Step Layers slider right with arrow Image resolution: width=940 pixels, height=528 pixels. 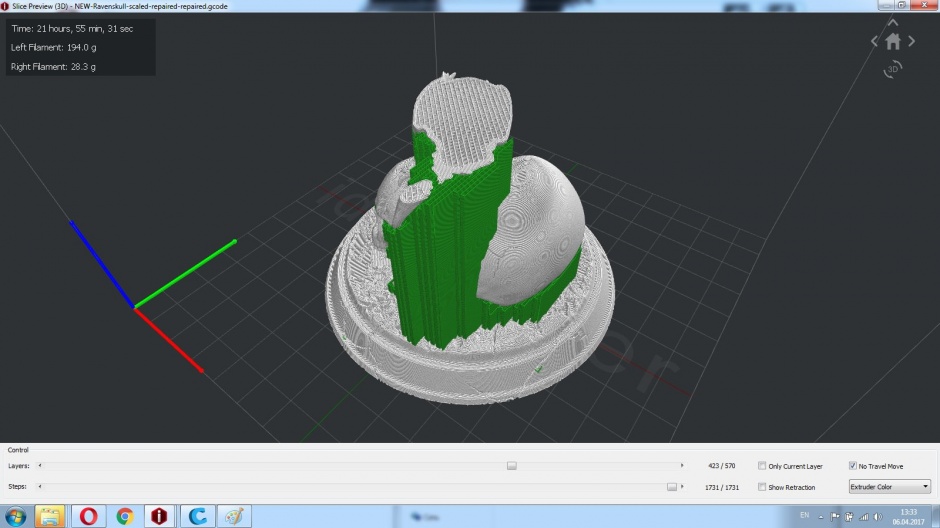[682, 466]
